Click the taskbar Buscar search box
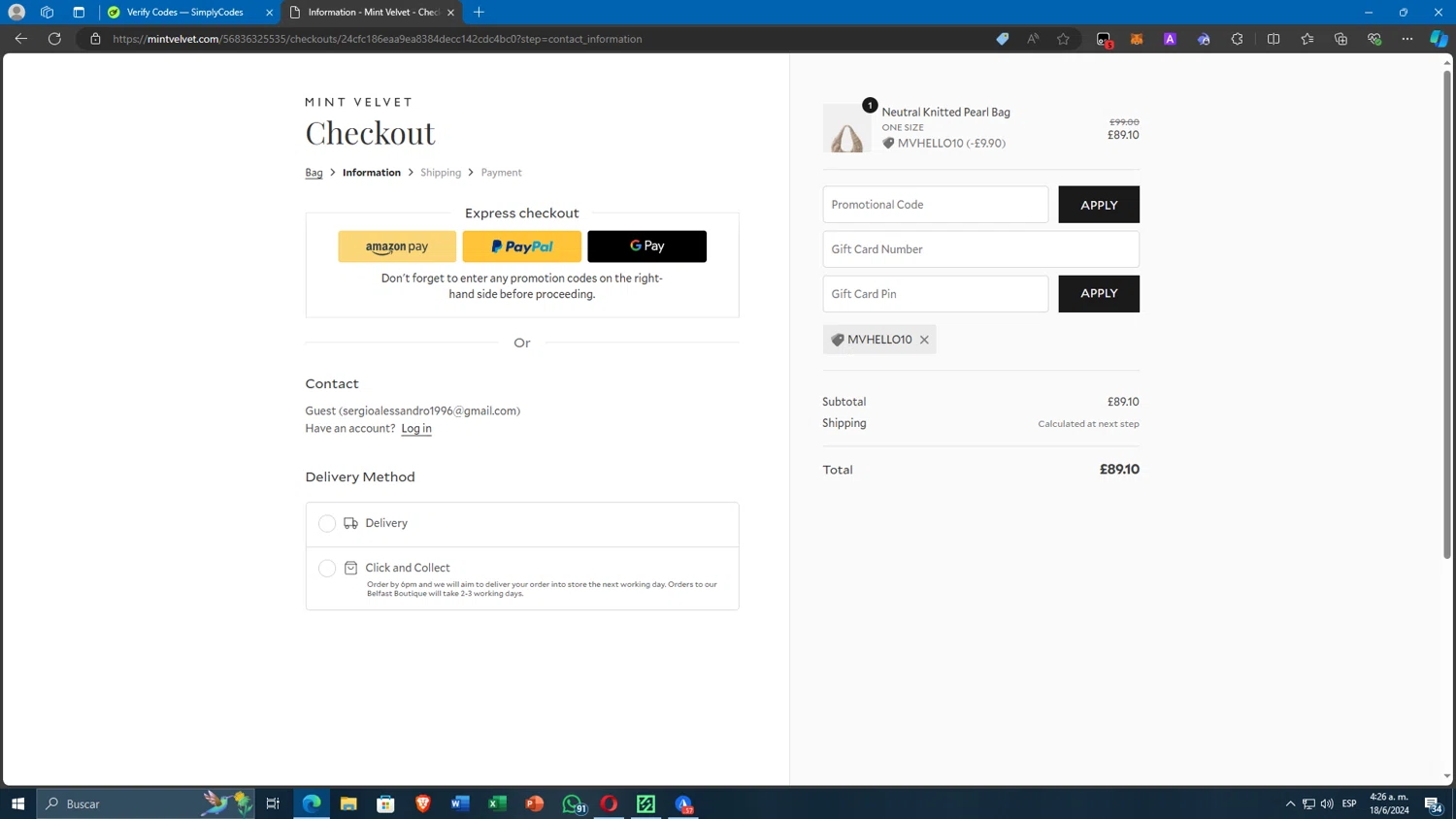The width and height of the screenshot is (1456, 819). coord(146,803)
